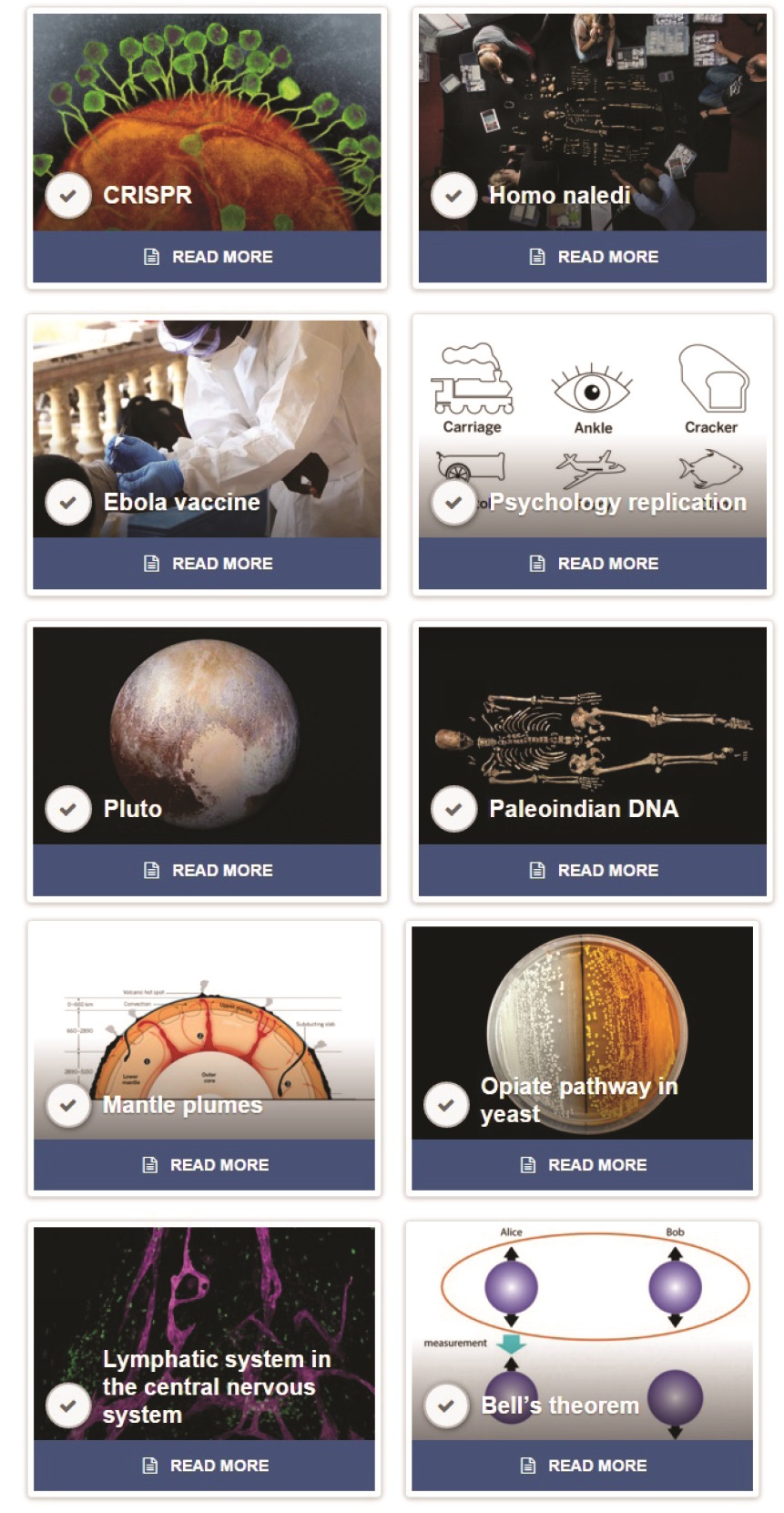The image size is (784, 1513).
Task: Open the Pluto planet image thumbnail
Action: [x=207, y=734]
